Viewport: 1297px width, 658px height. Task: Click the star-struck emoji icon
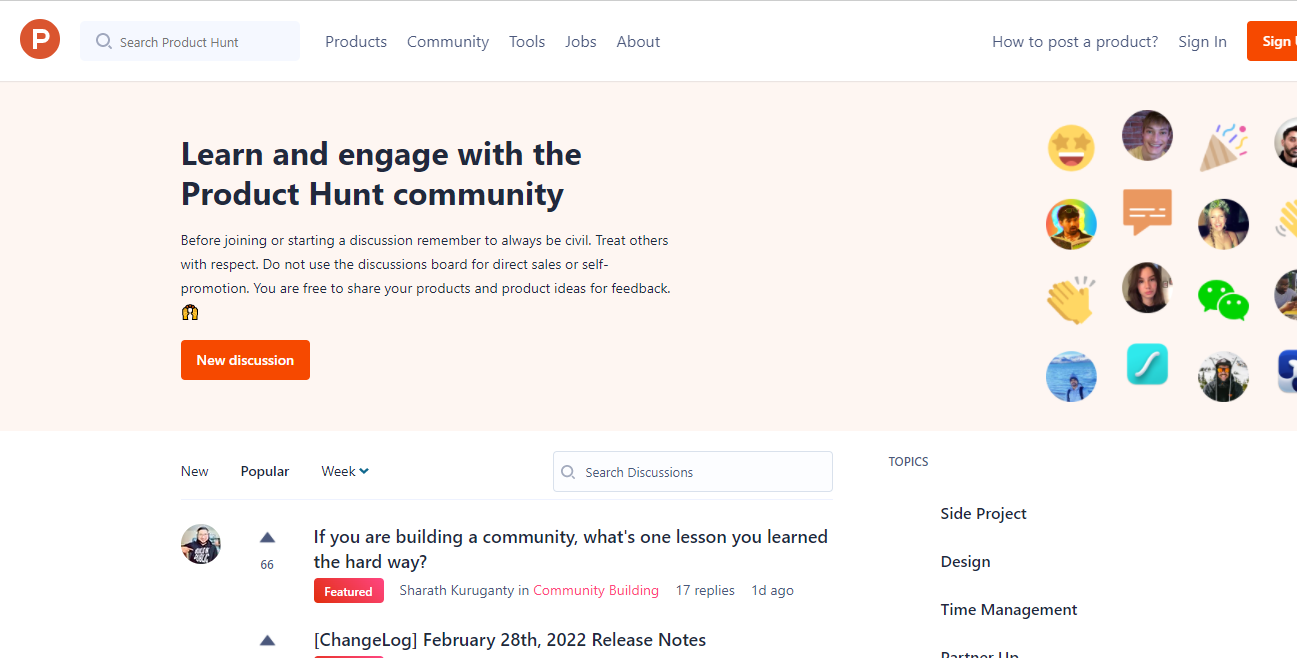click(1071, 147)
